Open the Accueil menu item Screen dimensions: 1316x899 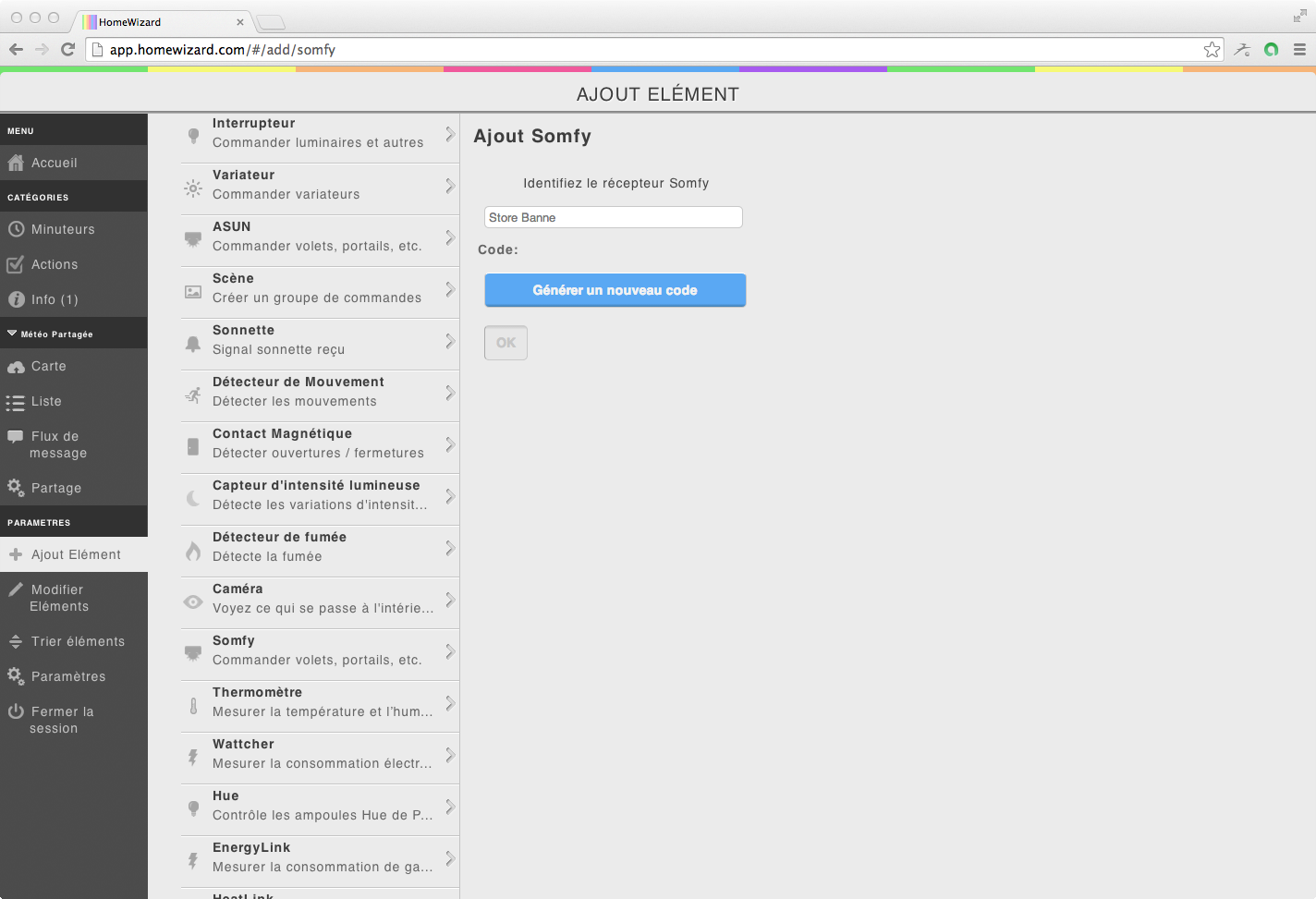pyautogui.click(x=74, y=163)
